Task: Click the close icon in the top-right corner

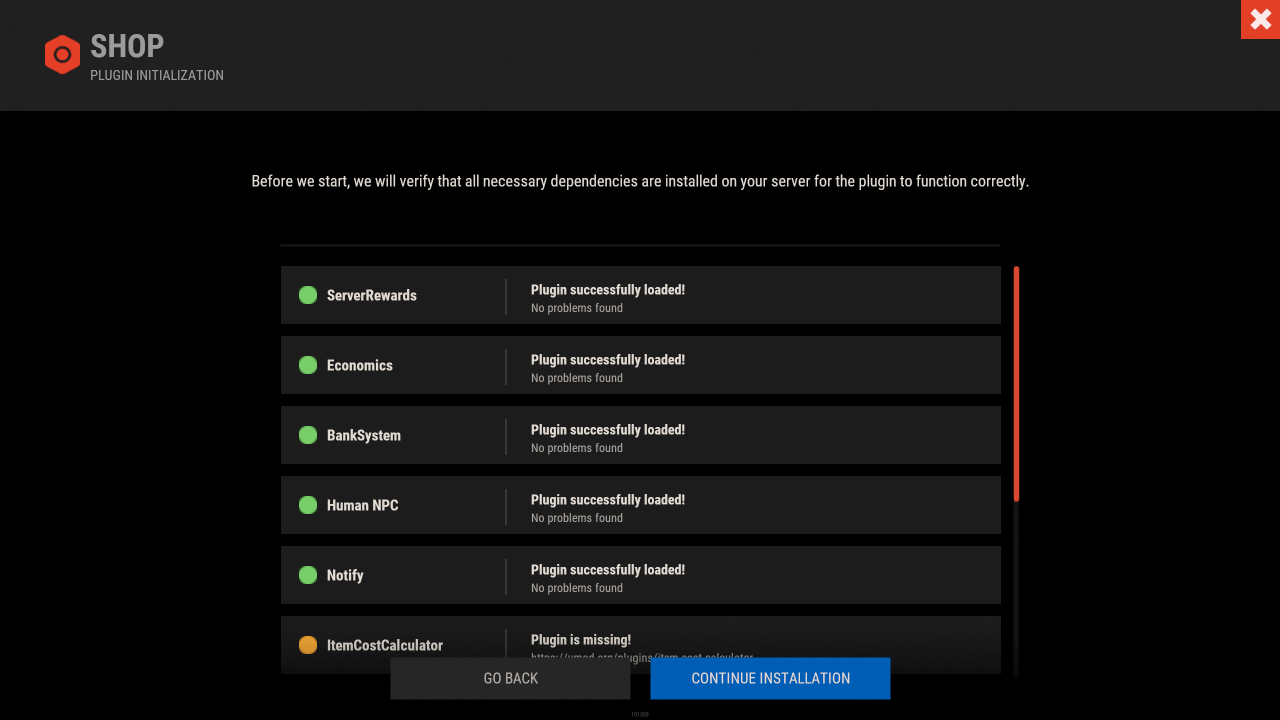Action: pos(1260,19)
